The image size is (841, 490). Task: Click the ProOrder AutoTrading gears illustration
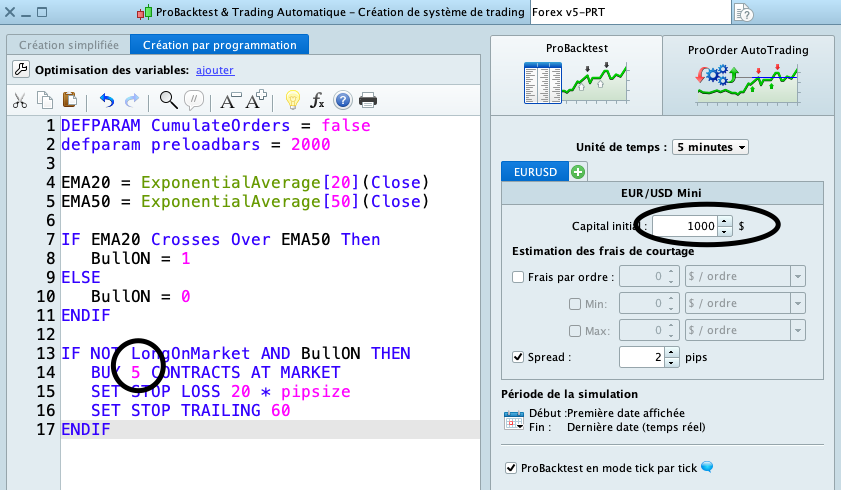(748, 84)
